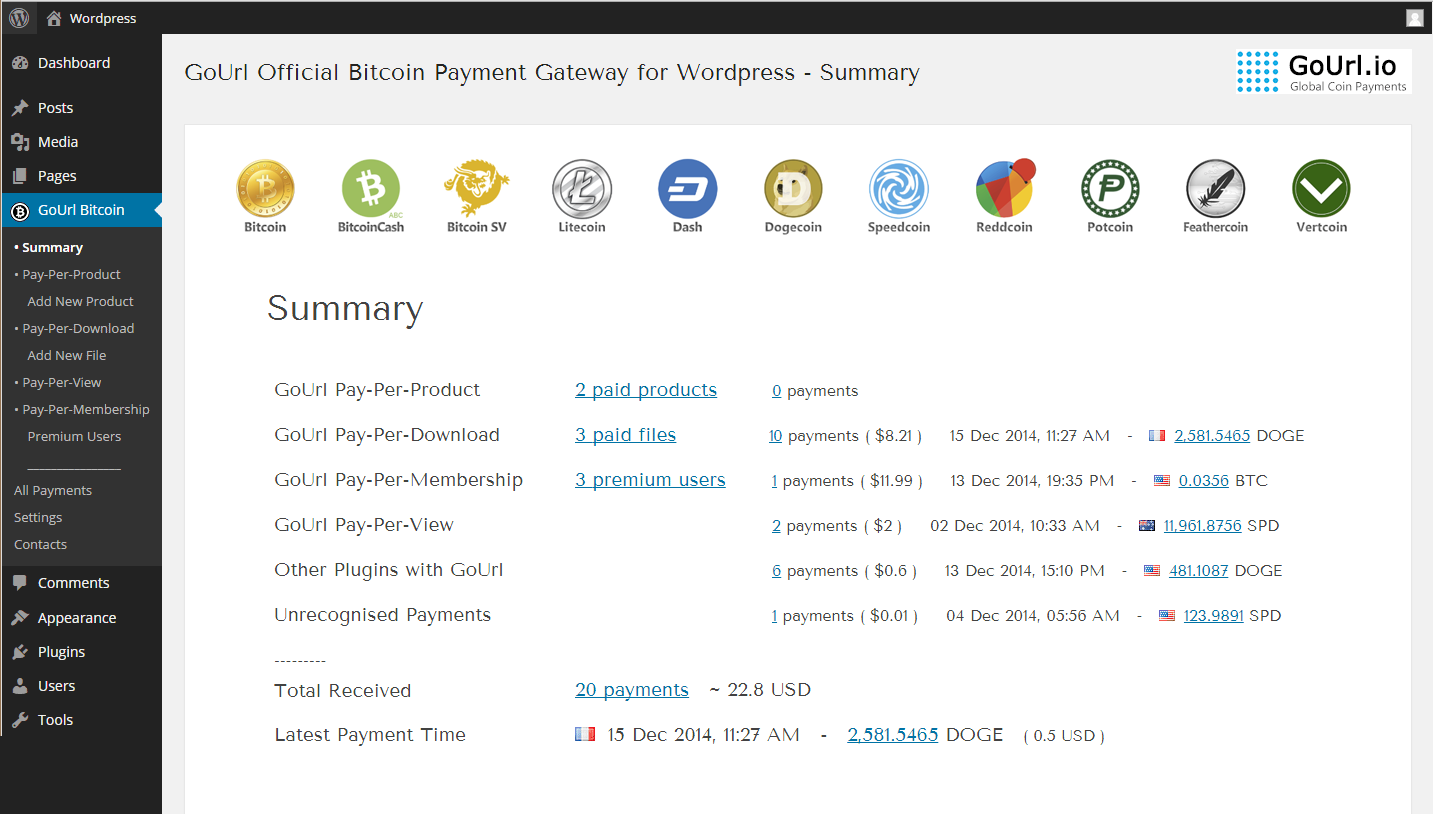Click the flag in Pay-Per-Membership row

click(1161, 481)
